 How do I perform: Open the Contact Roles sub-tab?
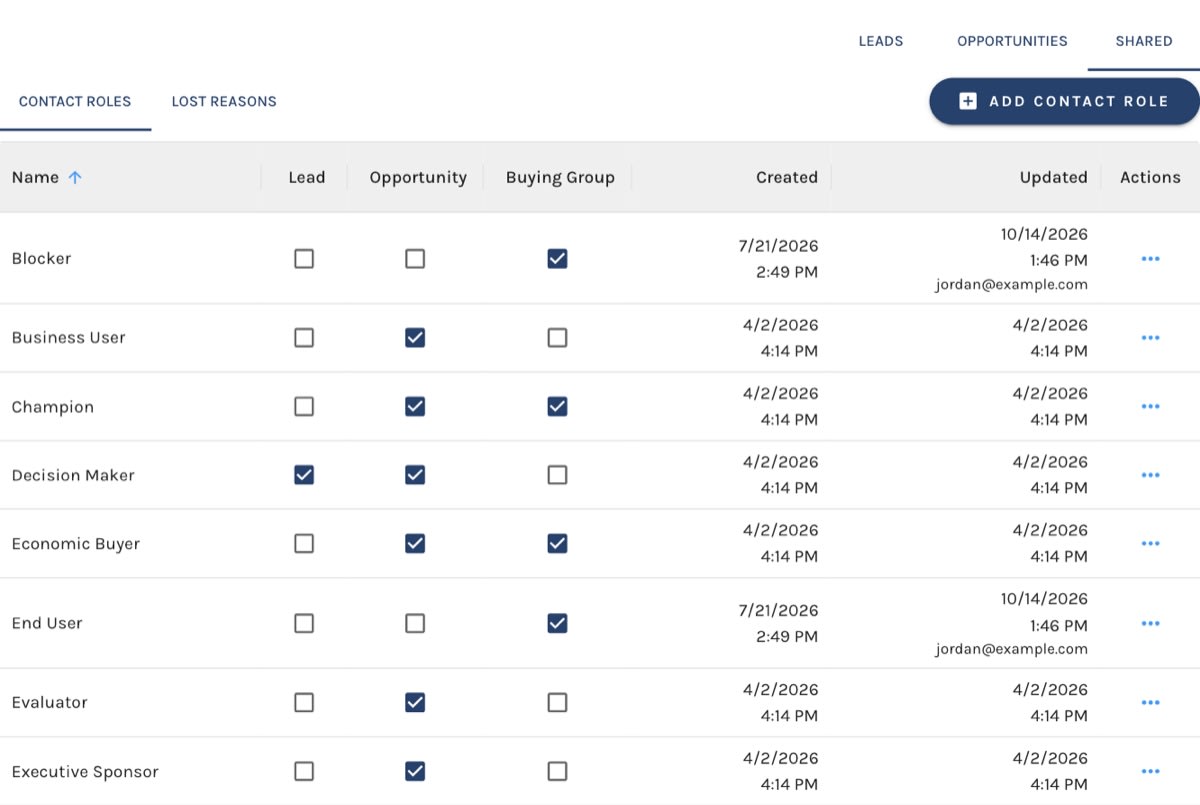tap(75, 101)
